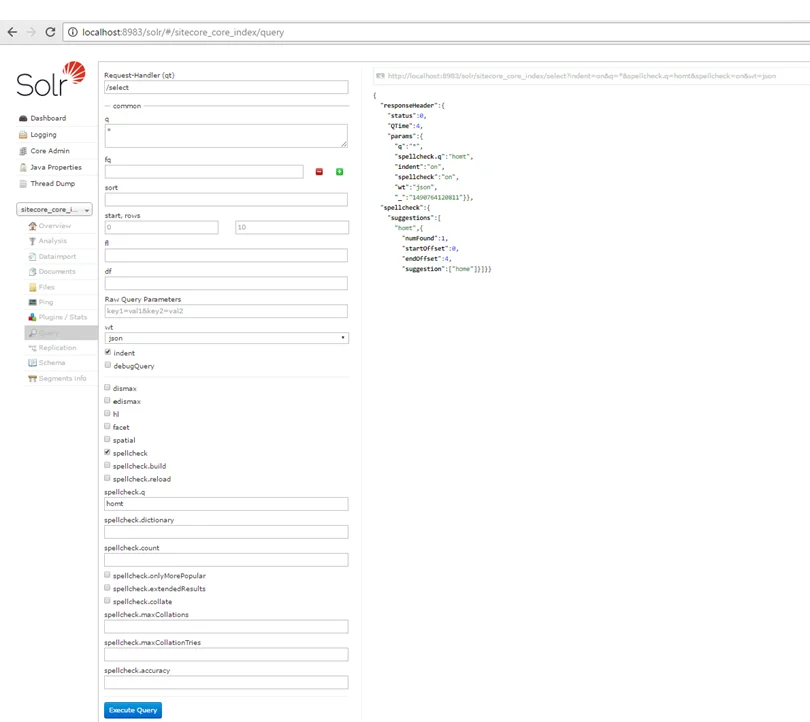
Task: Click the Schema icon
Action: click(x=33, y=363)
